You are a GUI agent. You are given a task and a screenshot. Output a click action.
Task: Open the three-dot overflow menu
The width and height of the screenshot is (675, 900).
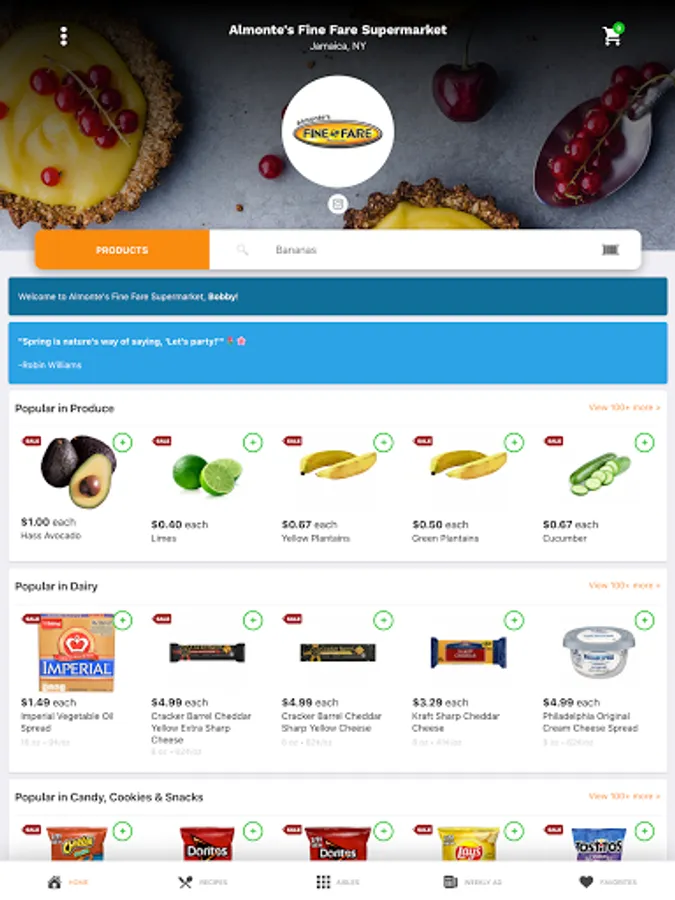64,36
